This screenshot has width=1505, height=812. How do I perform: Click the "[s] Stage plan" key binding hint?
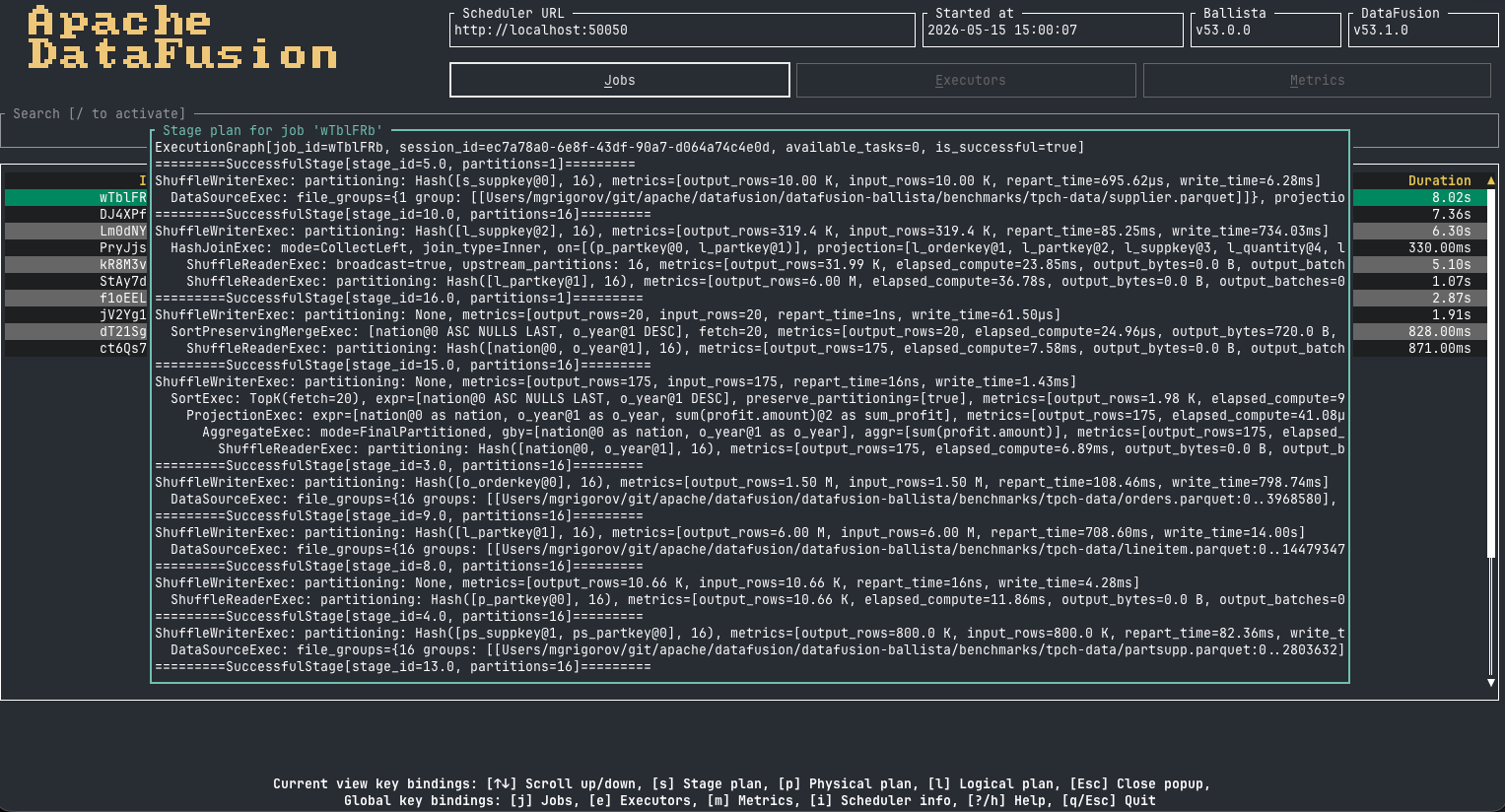point(707,783)
